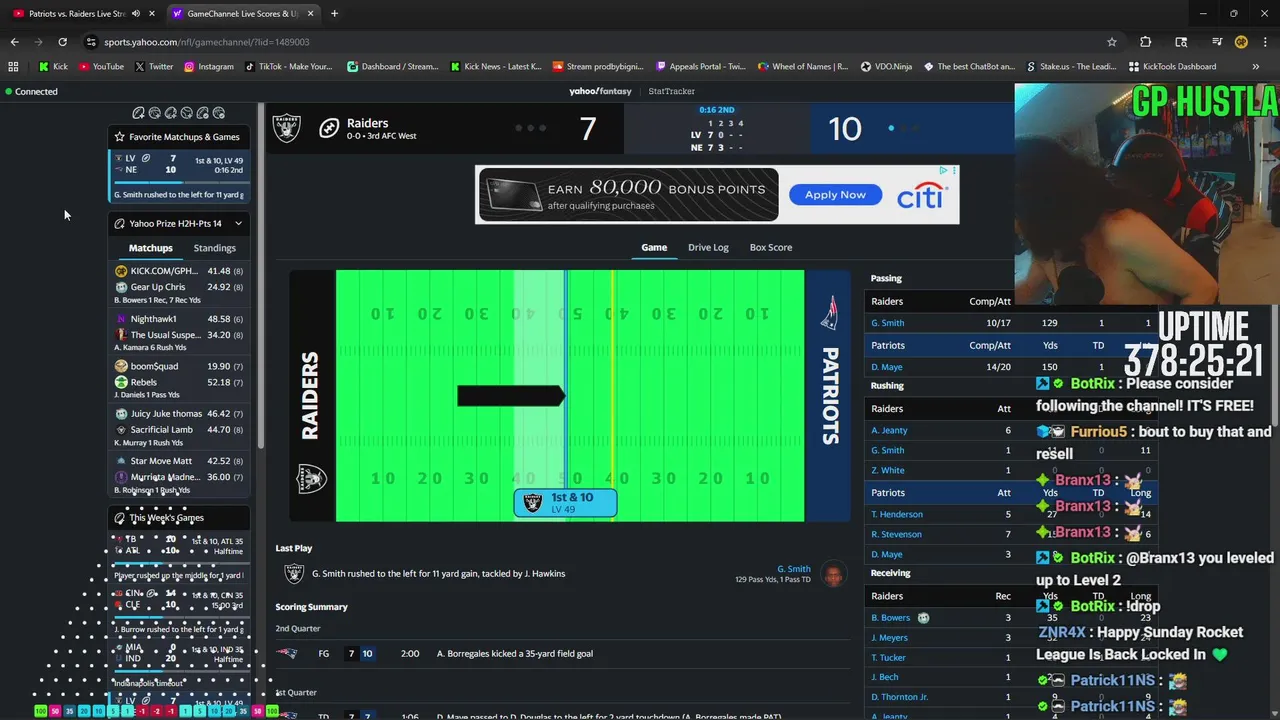This screenshot has height=720, width=1280.
Task: Reload the Yahoo GameChannel page
Action: coord(62,42)
